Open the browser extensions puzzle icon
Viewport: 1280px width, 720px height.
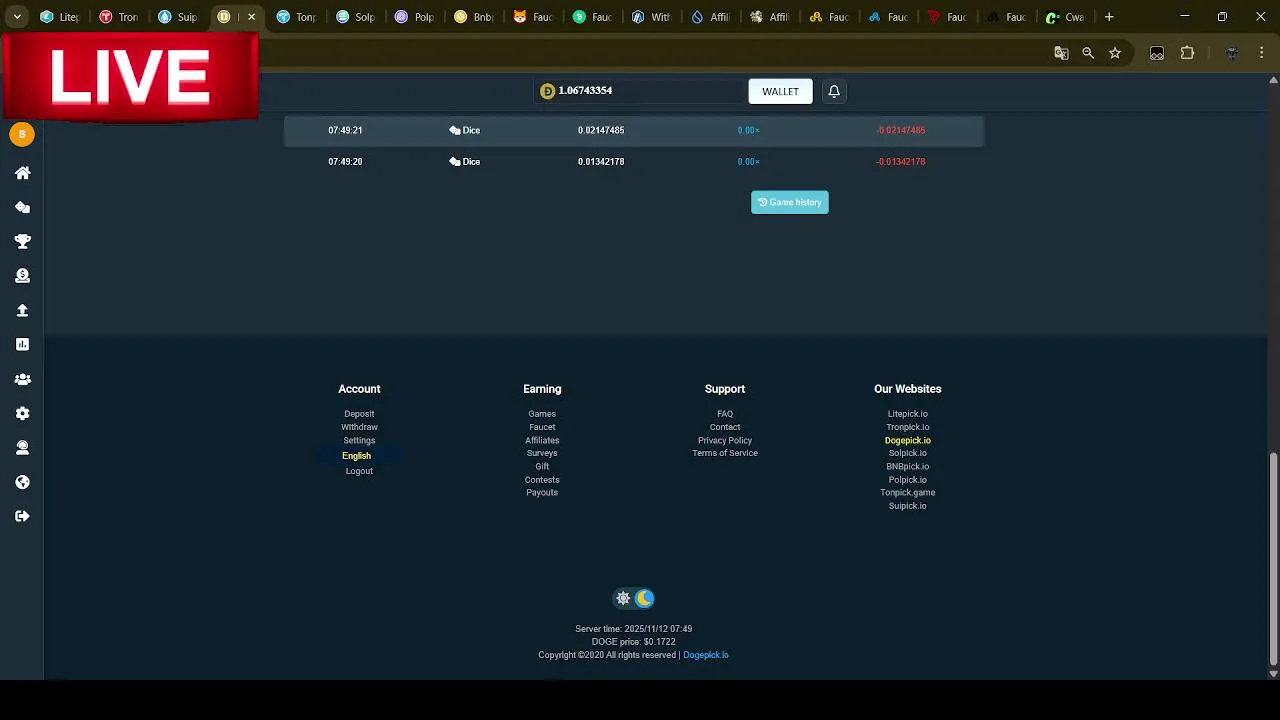1187,53
